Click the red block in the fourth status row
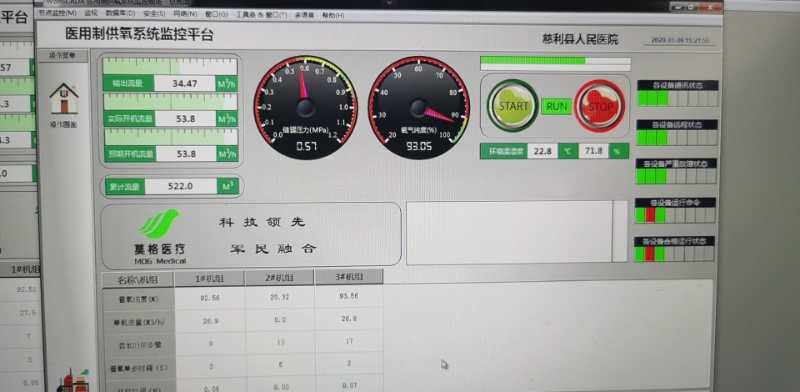The image size is (800, 392). [x=650, y=215]
